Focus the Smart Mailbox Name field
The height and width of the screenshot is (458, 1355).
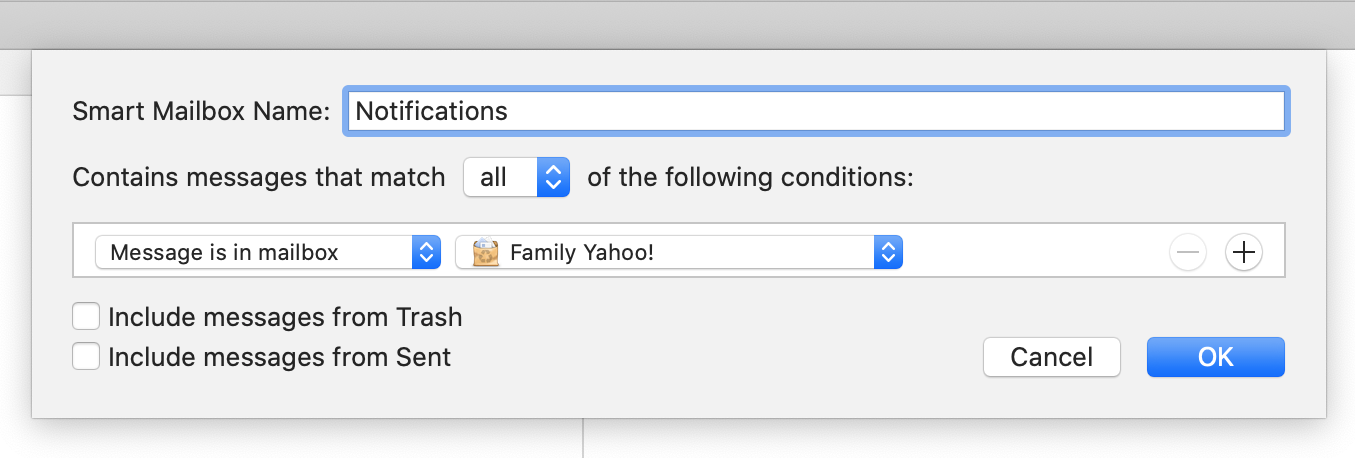[816, 111]
